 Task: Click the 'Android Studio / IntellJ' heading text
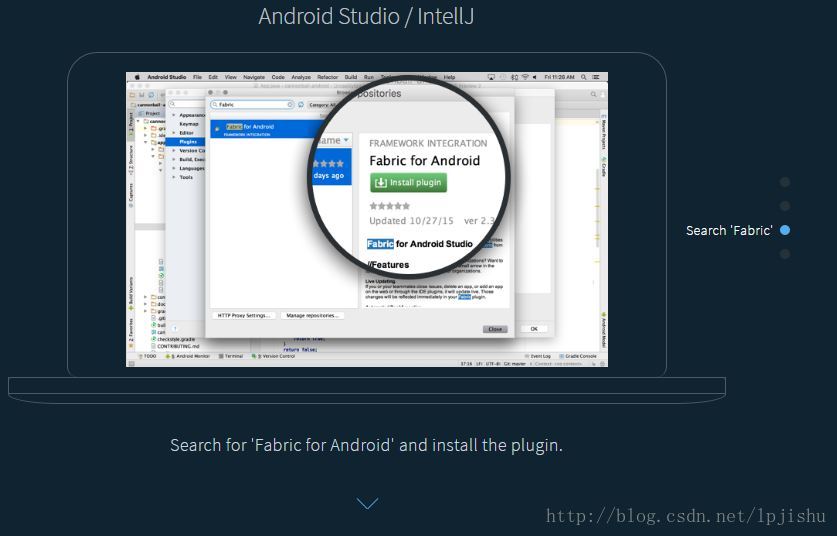366,16
